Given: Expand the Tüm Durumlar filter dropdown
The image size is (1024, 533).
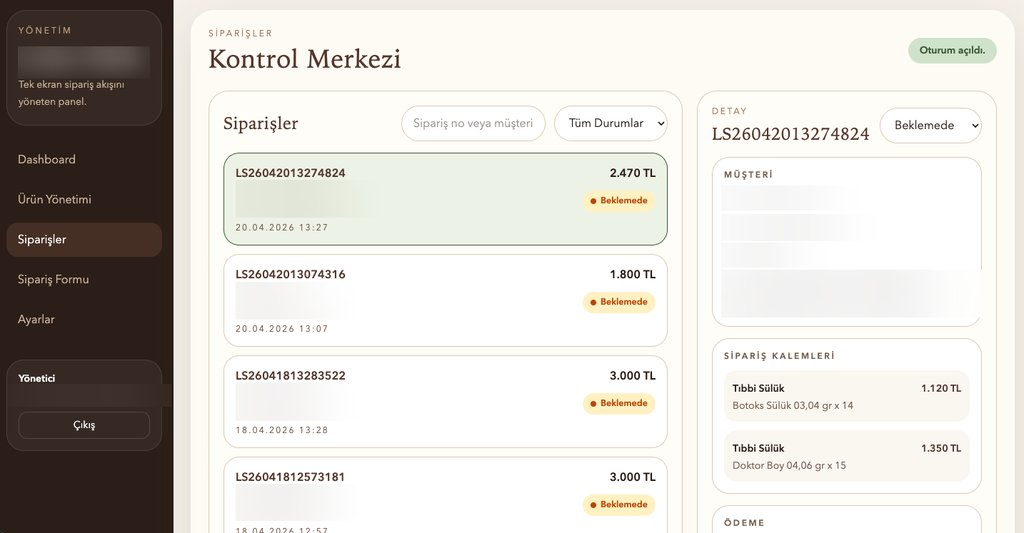Looking at the screenshot, I should click(x=611, y=123).
